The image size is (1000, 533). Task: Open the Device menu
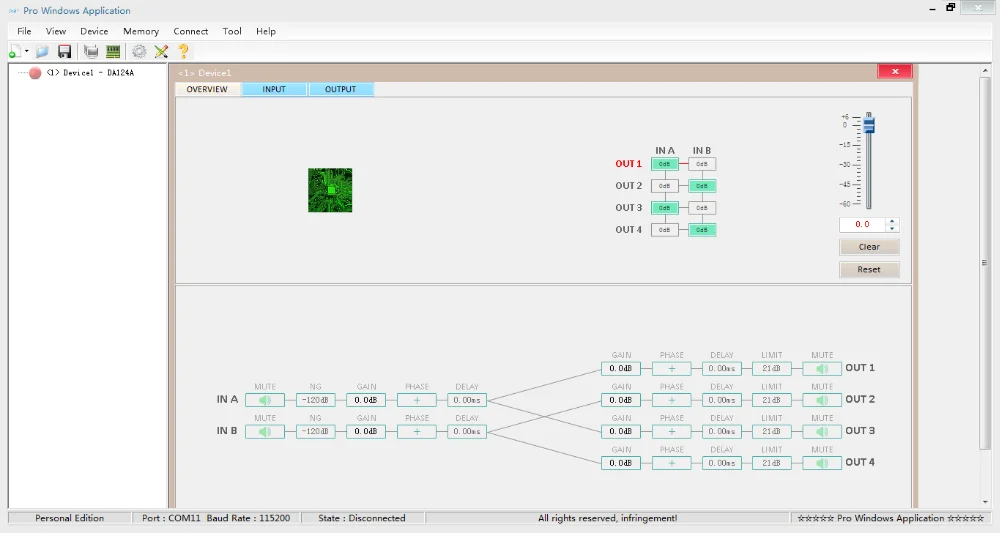(94, 31)
